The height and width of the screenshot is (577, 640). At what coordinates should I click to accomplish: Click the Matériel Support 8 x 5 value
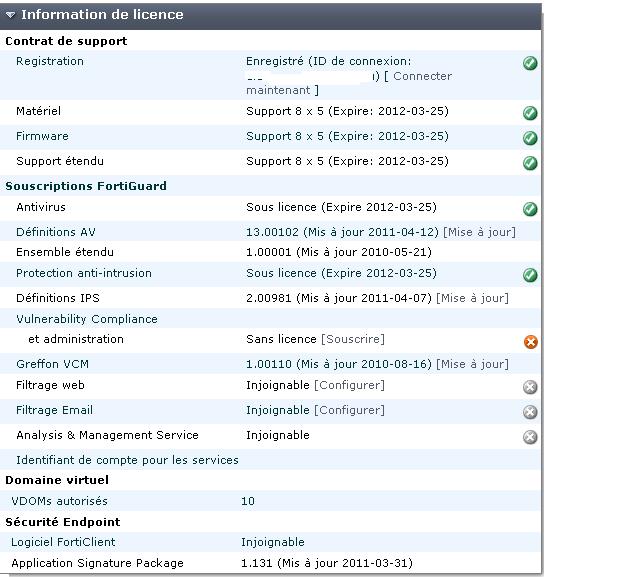click(x=347, y=111)
